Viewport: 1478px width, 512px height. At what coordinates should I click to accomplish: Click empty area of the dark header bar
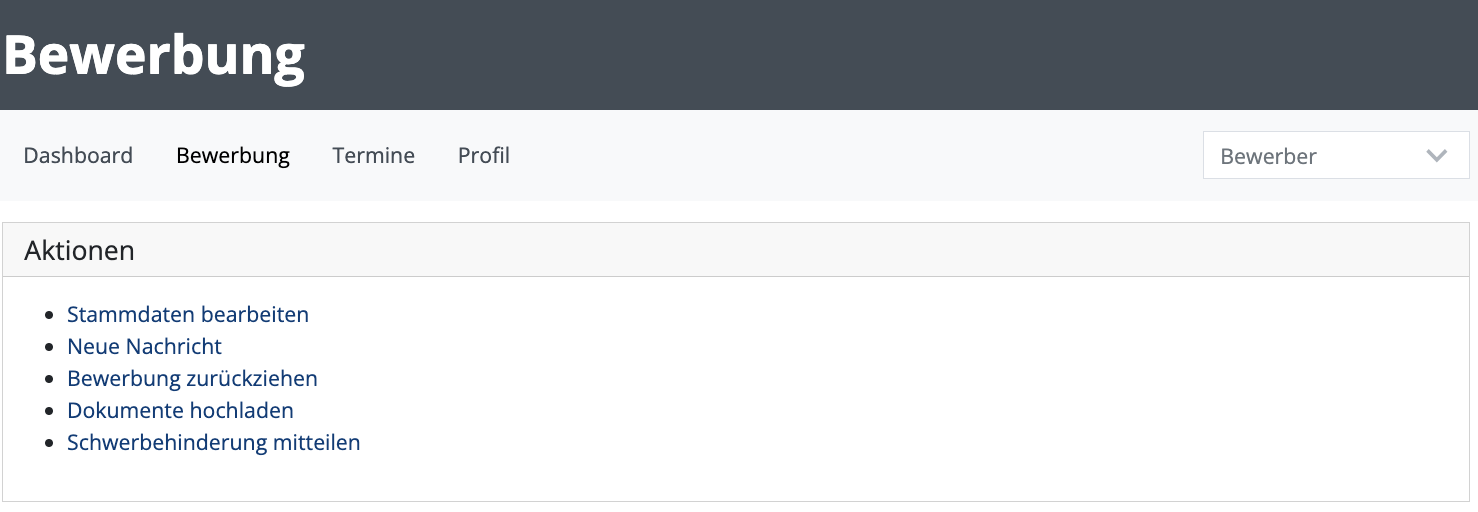pyautogui.click(x=900, y=55)
